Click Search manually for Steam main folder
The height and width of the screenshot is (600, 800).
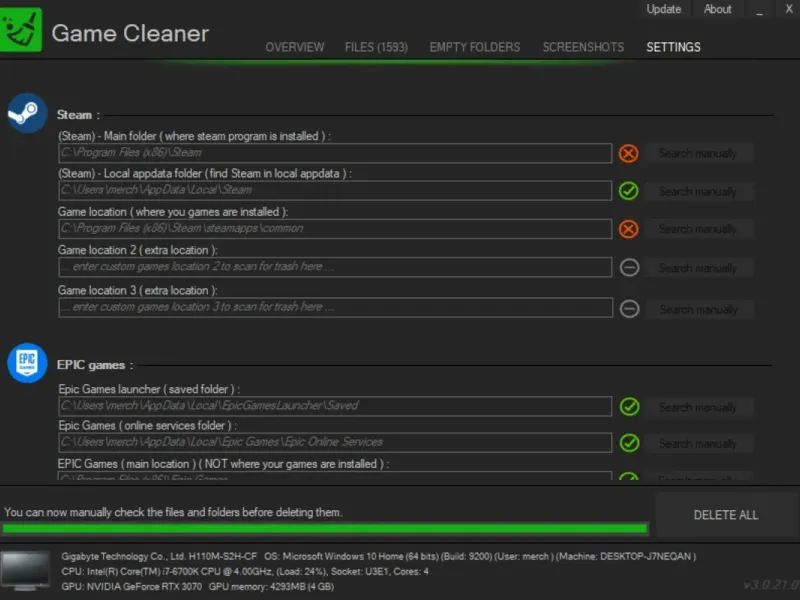[x=698, y=153]
